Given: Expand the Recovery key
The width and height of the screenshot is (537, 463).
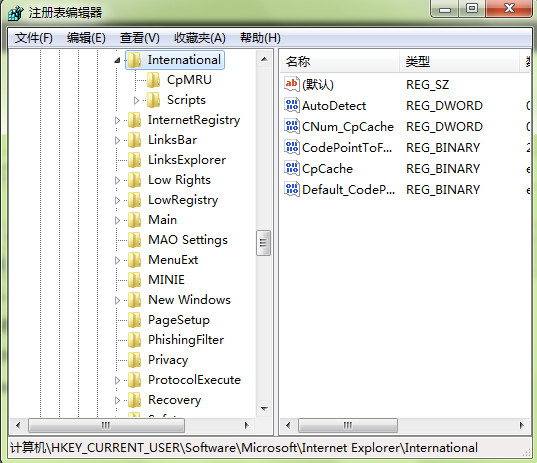Looking at the screenshot, I should tap(117, 400).
